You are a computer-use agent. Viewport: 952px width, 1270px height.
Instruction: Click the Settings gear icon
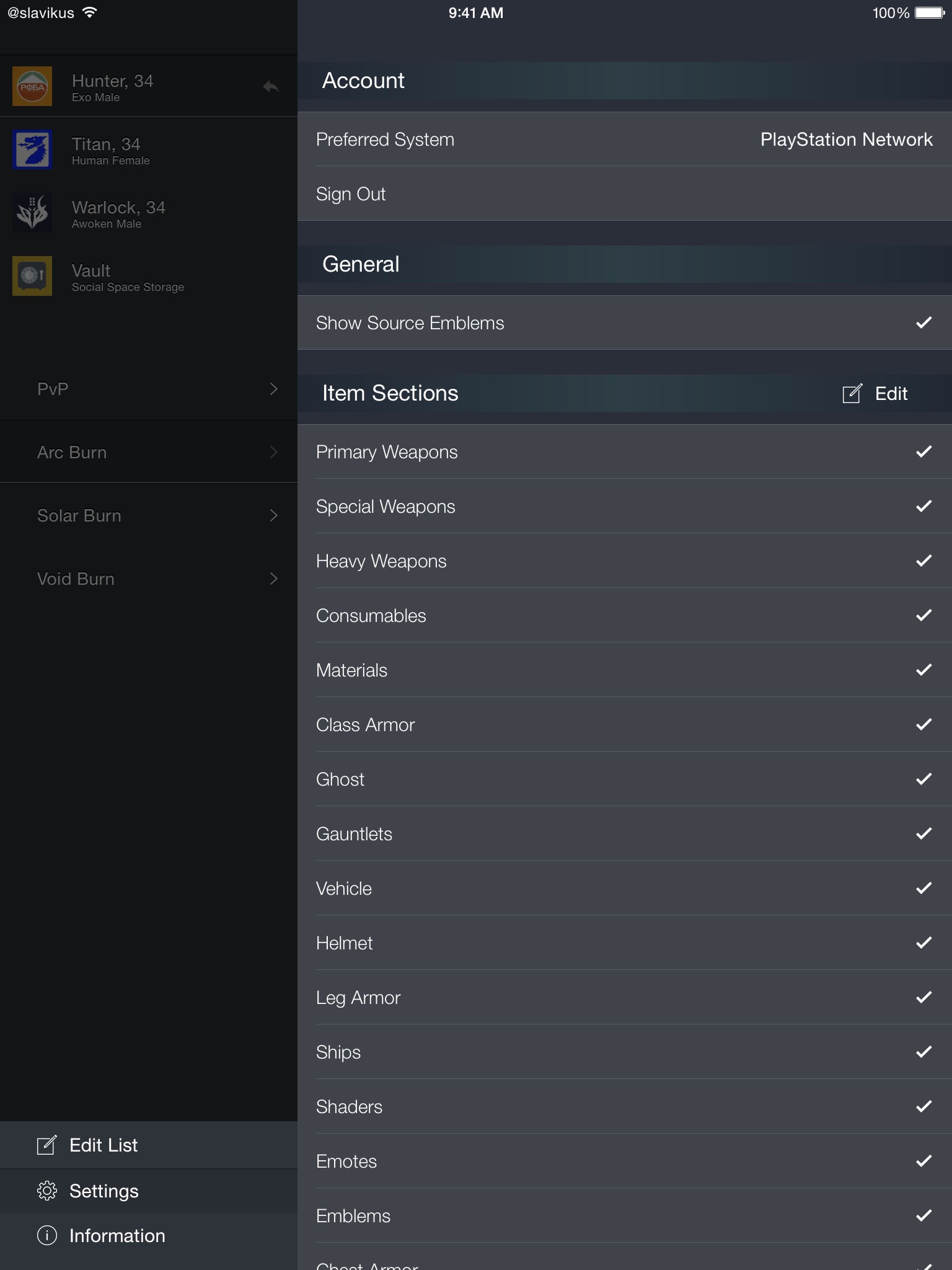(x=47, y=1191)
